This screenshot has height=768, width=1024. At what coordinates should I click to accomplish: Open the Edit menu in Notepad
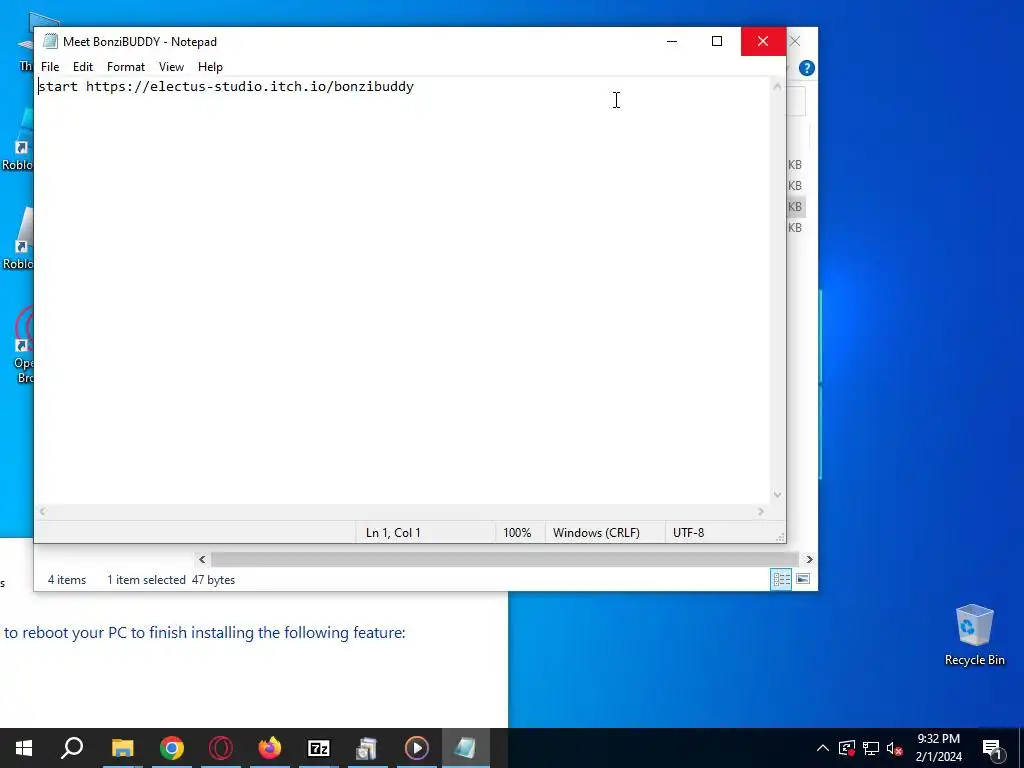[x=82, y=67]
